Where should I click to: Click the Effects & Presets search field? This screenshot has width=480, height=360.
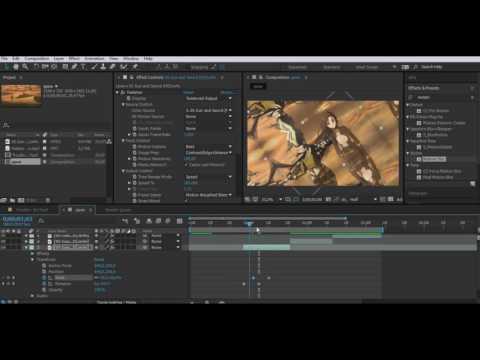point(441,97)
